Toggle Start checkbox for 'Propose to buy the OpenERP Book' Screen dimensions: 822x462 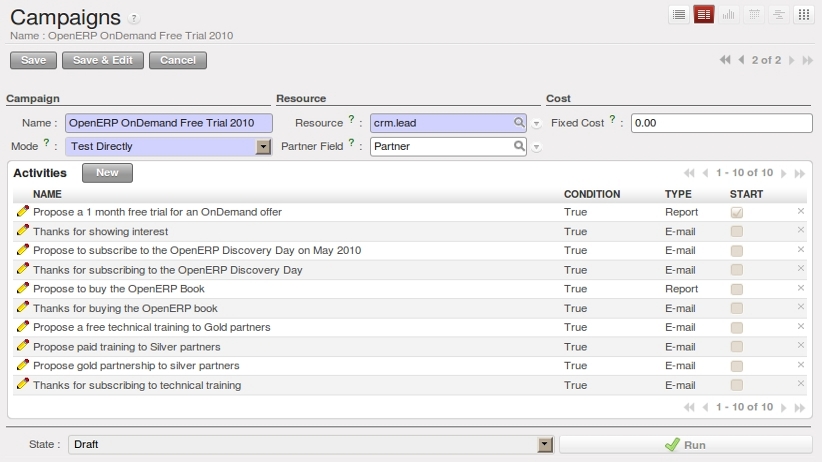[x=737, y=289]
